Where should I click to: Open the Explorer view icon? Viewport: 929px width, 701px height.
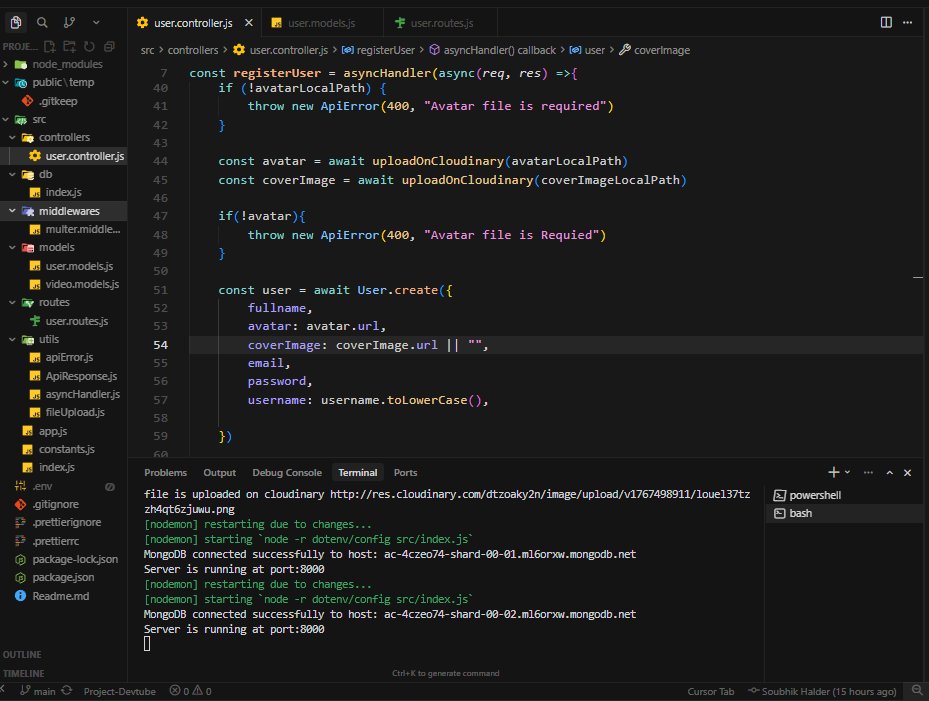click(x=16, y=23)
